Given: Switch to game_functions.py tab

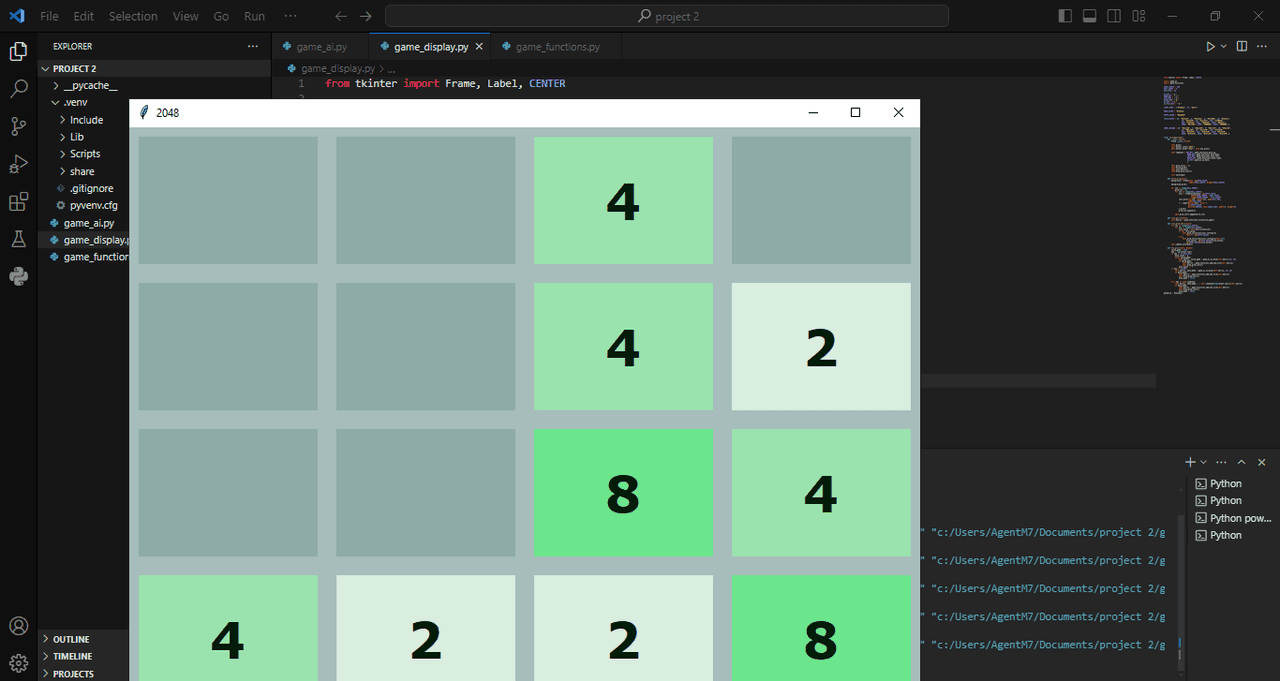Looking at the screenshot, I should tap(558, 47).
